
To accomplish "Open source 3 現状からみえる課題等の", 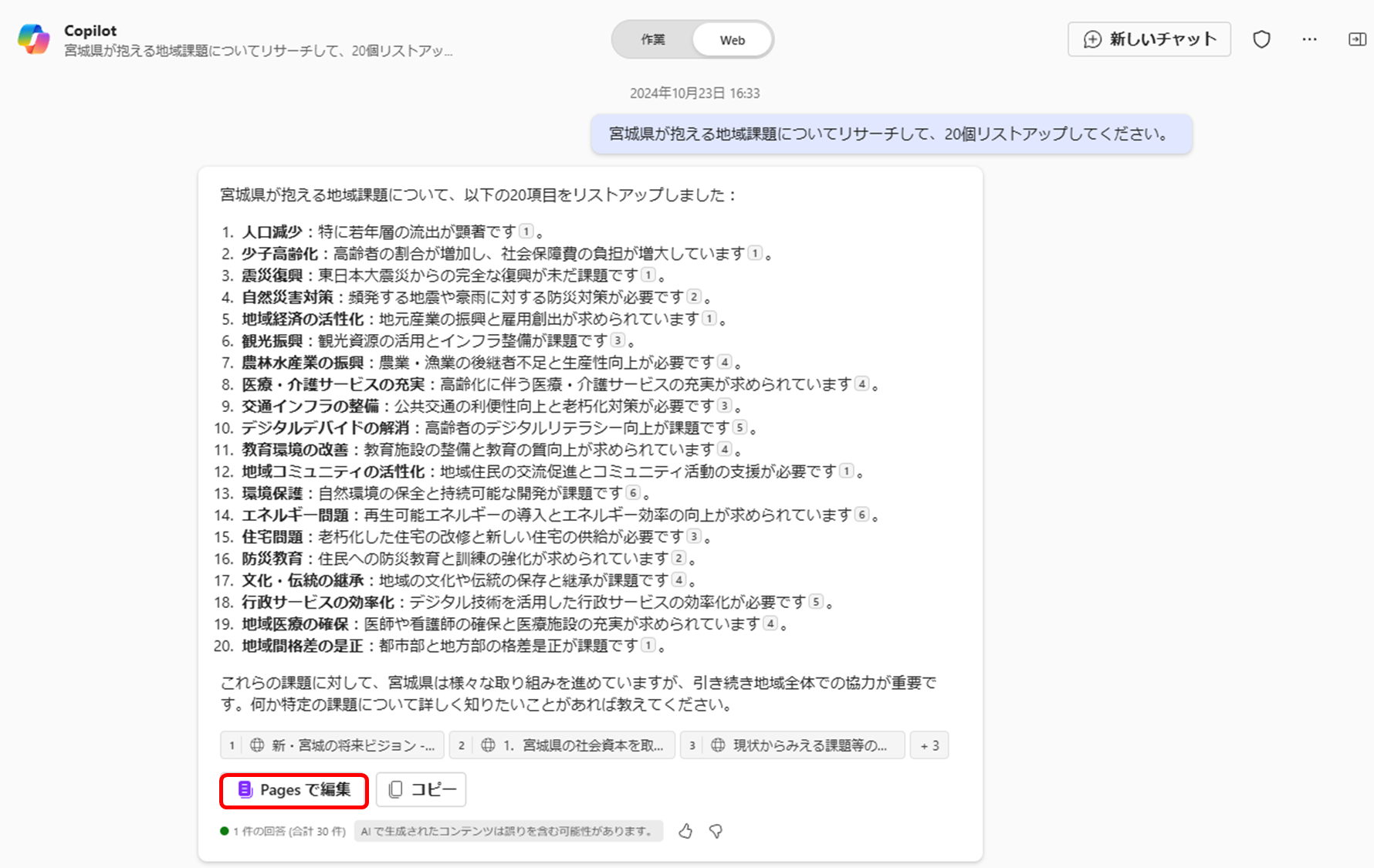I will pyautogui.click(x=792, y=745).
